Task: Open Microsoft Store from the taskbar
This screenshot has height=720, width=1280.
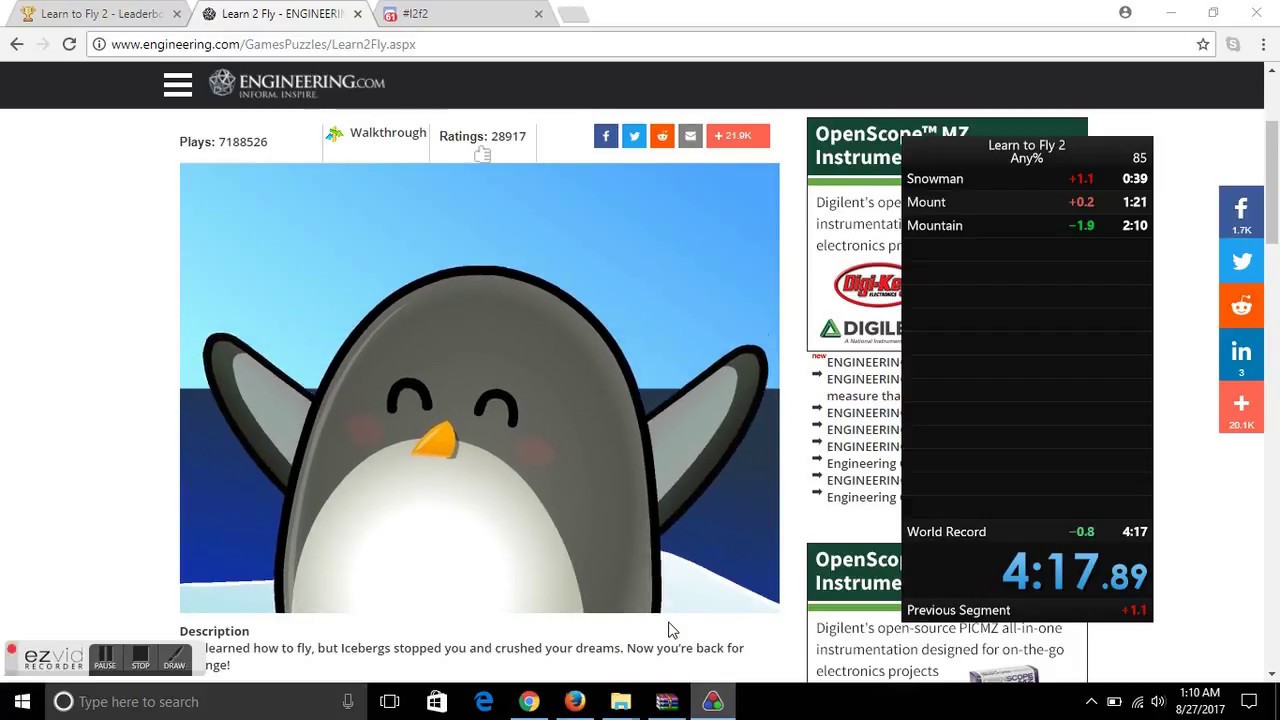Action: 437,702
